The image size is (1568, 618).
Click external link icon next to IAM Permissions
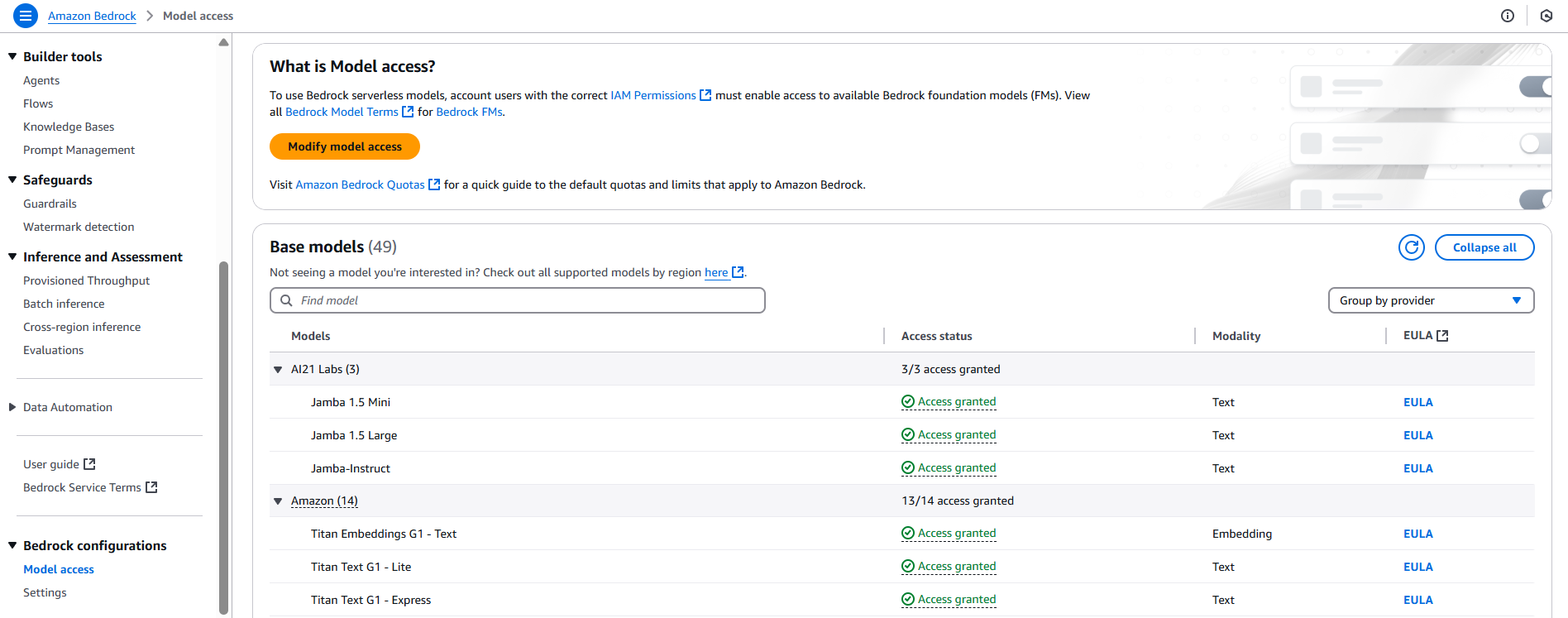[705, 95]
